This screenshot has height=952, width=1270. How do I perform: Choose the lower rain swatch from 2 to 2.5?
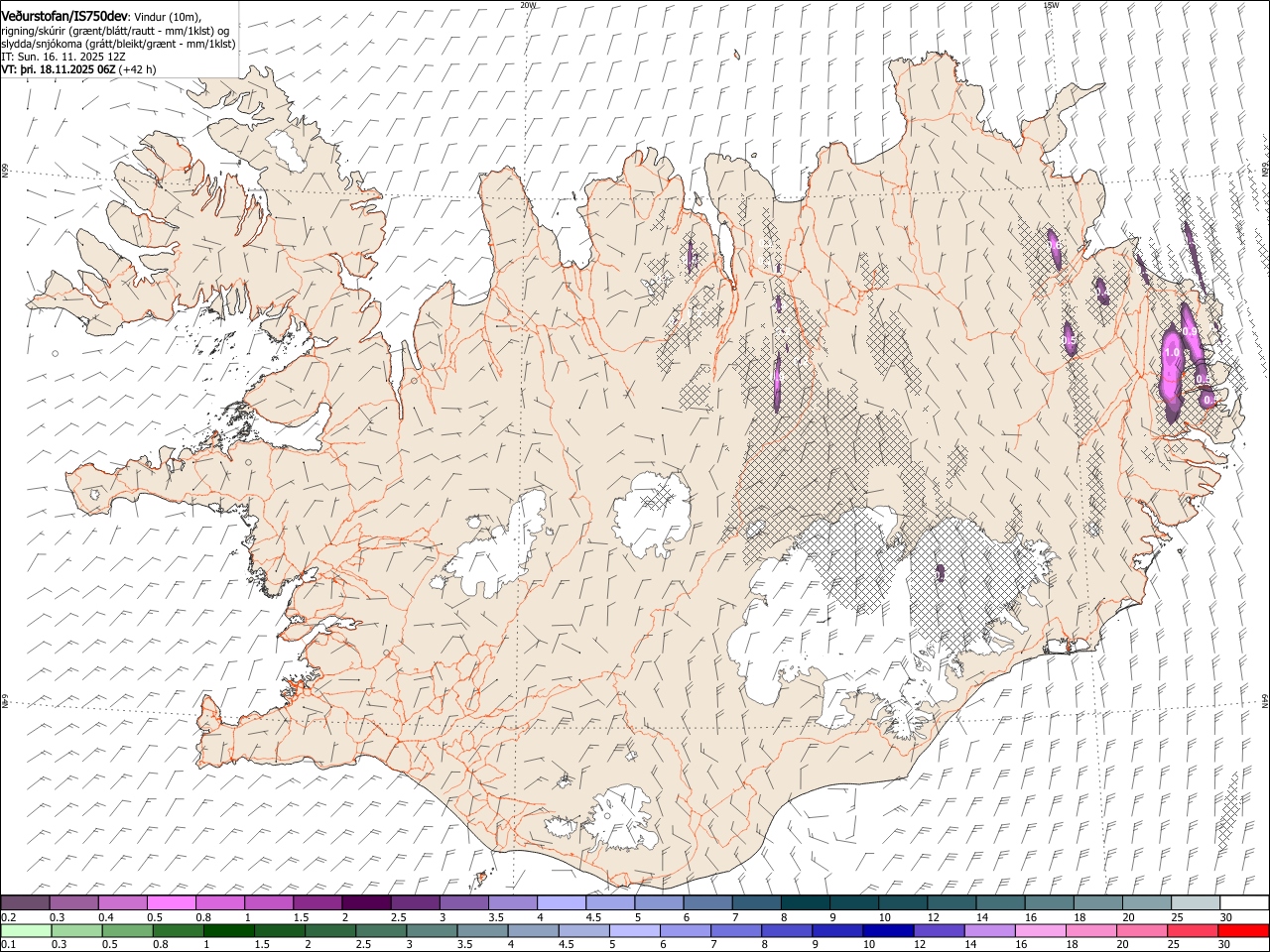330,931
